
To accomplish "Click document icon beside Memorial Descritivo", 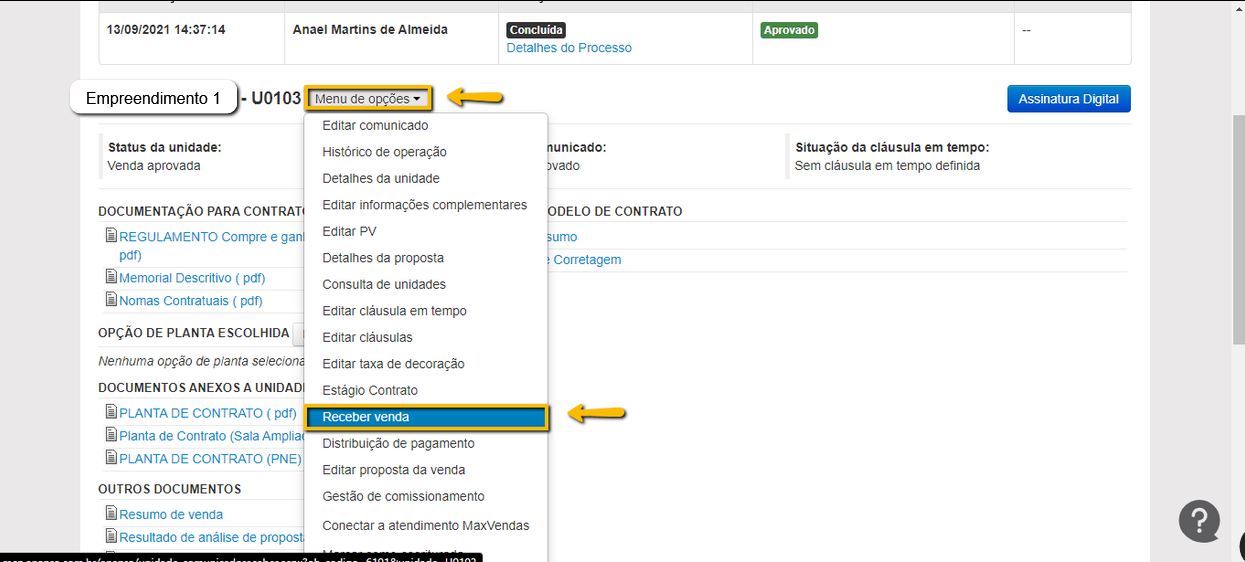I will [111, 277].
